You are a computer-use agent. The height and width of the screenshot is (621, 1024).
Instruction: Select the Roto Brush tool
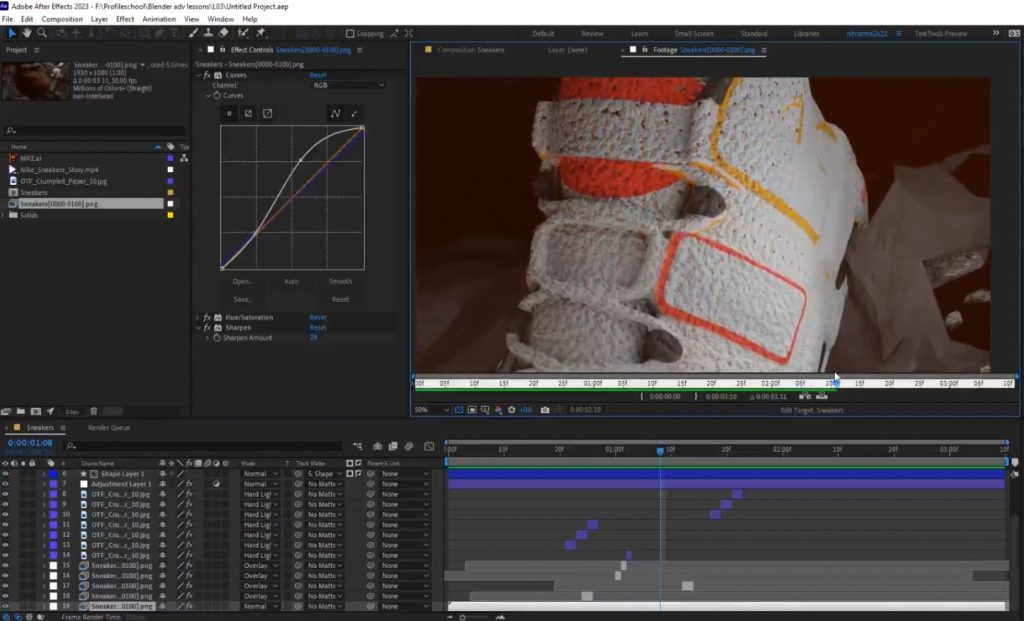pyautogui.click(x=243, y=33)
